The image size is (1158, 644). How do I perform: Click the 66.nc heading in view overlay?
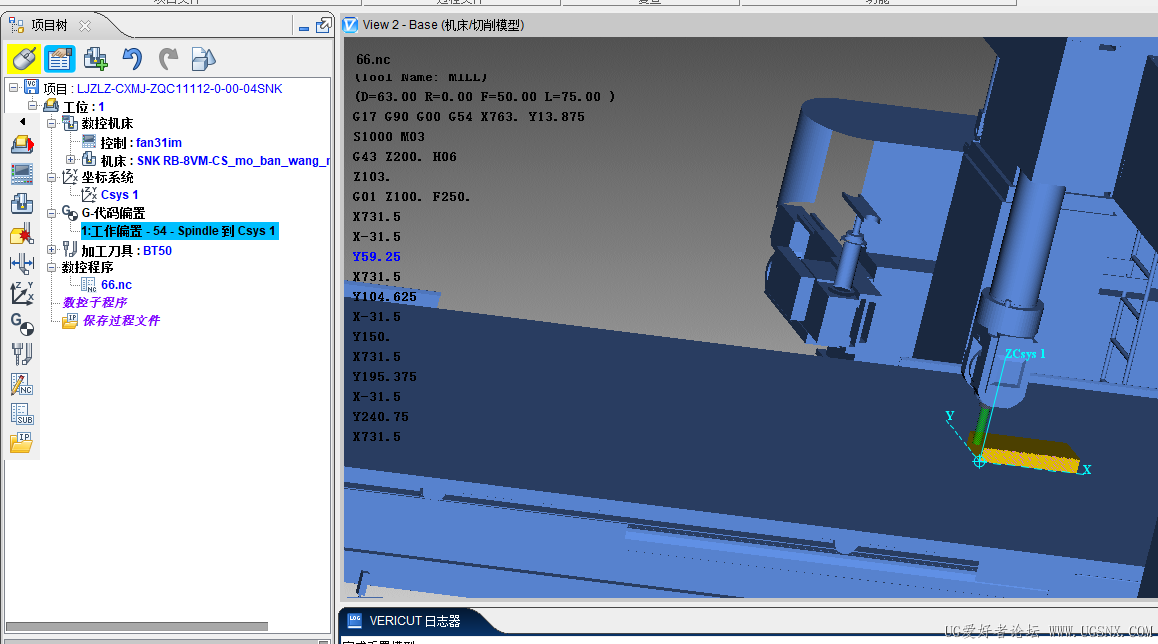373,60
